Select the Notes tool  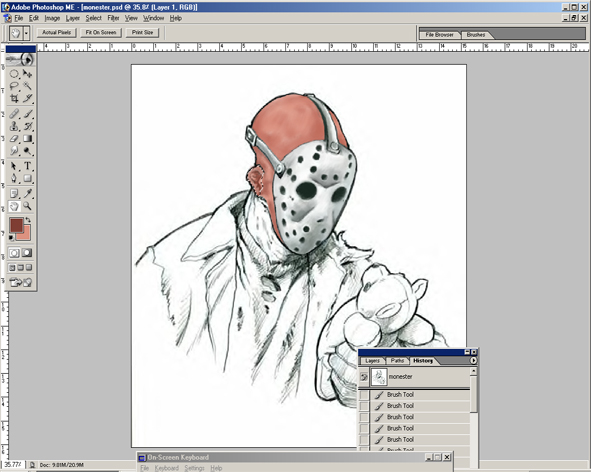point(14,193)
